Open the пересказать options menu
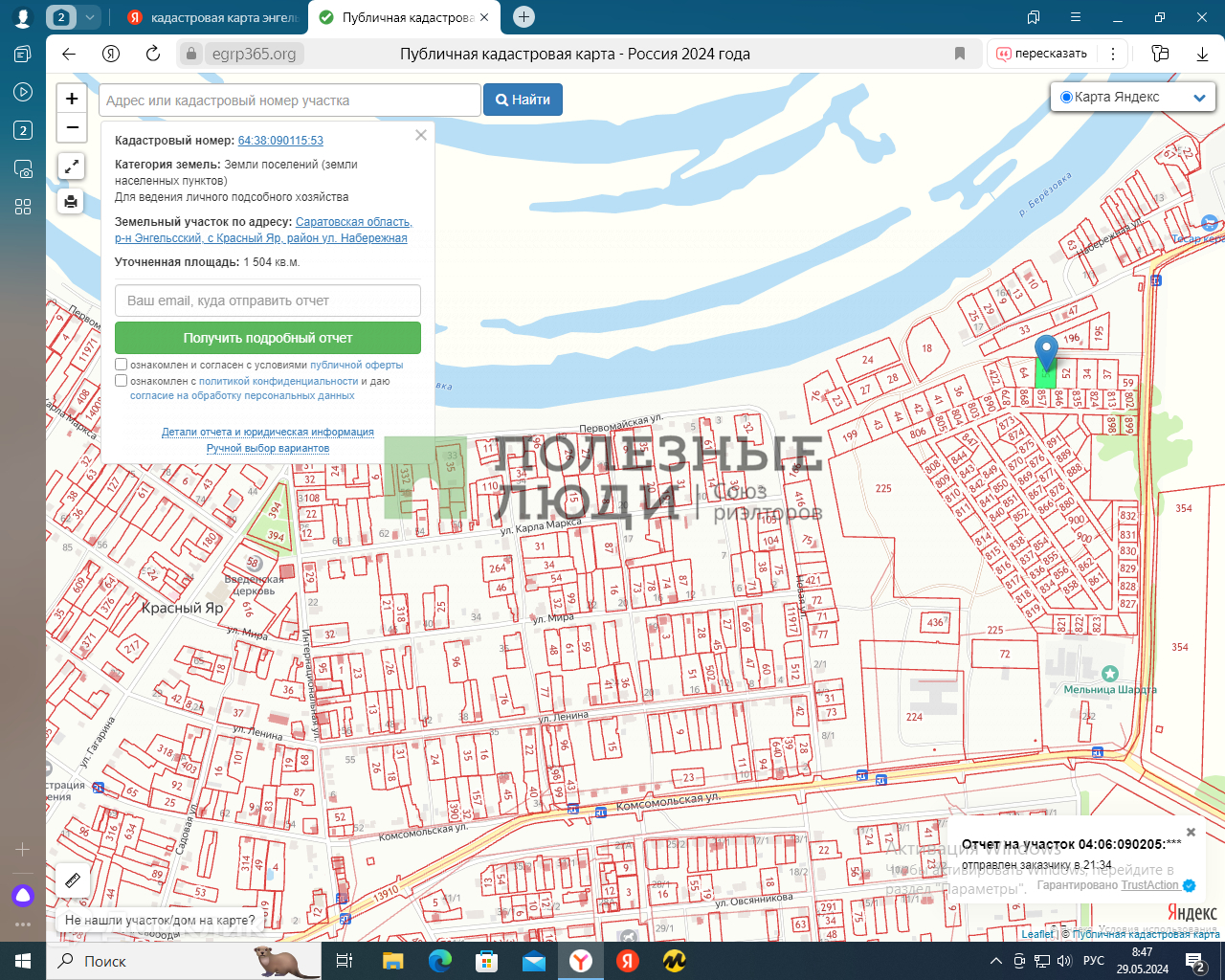Viewport: 1225px width, 980px height. (1113, 54)
